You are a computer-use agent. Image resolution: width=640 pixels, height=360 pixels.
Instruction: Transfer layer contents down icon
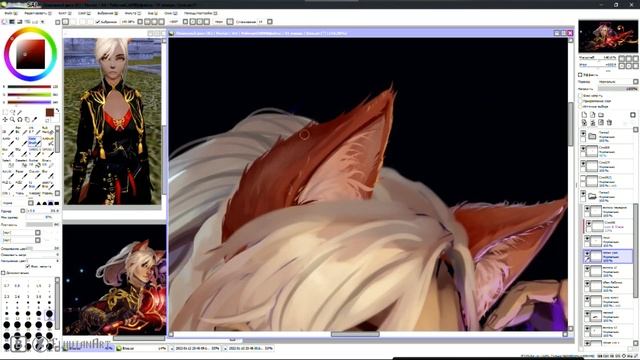[584, 122]
